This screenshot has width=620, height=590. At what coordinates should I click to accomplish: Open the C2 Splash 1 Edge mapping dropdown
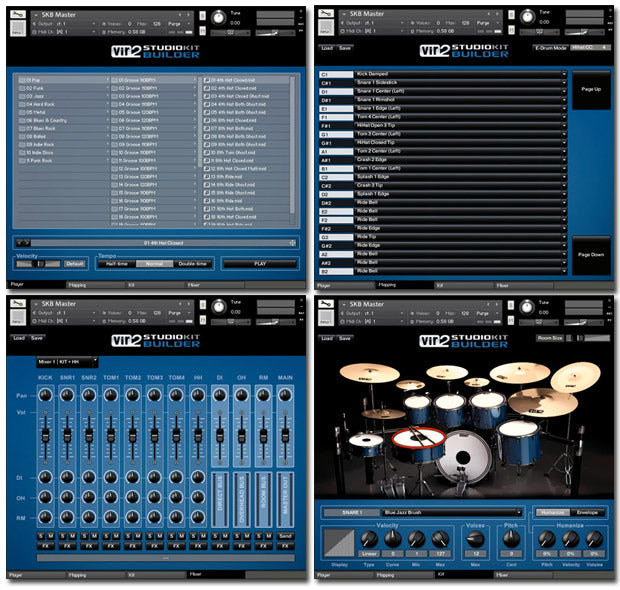click(x=461, y=177)
